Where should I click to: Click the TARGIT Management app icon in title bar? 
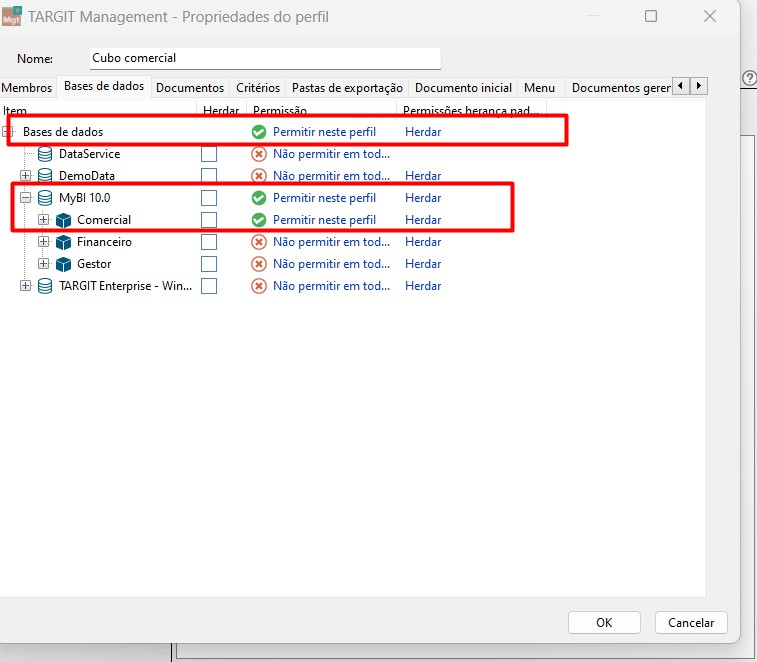(12, 15)
